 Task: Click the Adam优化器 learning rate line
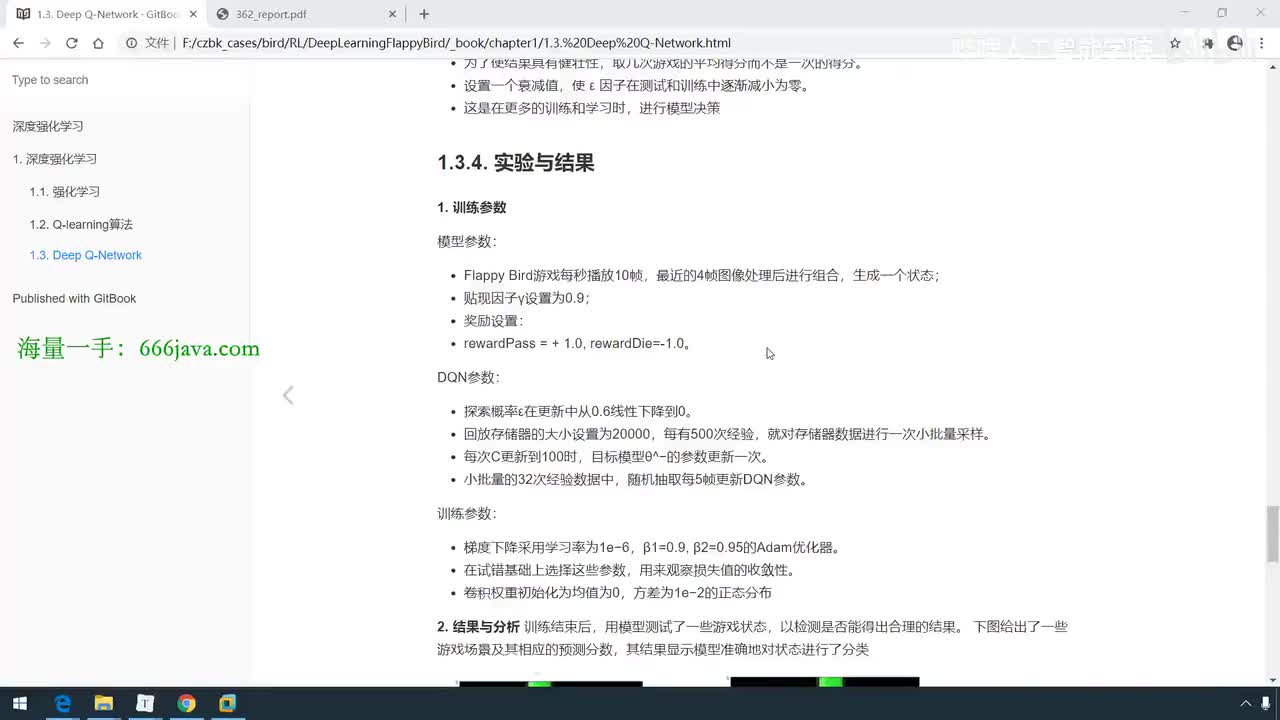pyautogui.click(x=653, y=547)
